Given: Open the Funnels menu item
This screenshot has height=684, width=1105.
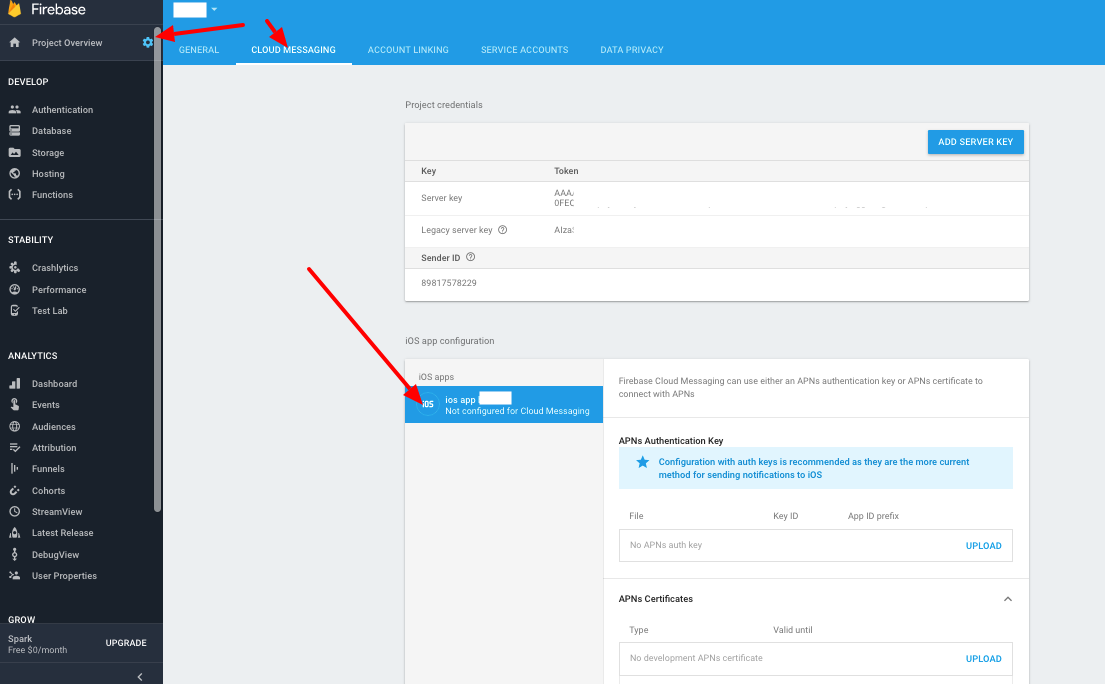Looking at the screenshot, I should click(x=48, y=468).
